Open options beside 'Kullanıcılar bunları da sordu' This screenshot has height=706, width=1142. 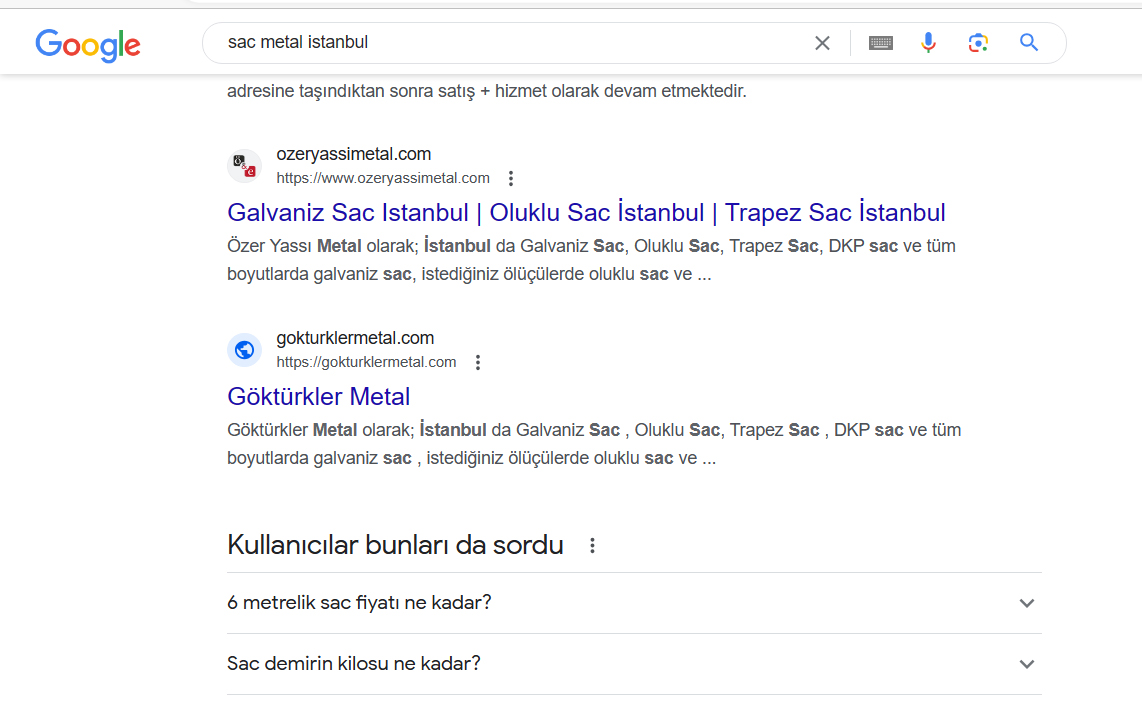pos(593,546)
